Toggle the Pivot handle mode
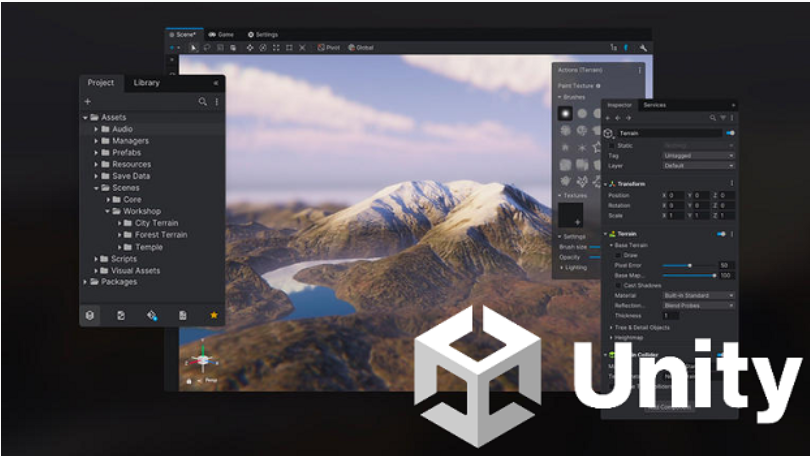810x456 pixels. (329, 48)
